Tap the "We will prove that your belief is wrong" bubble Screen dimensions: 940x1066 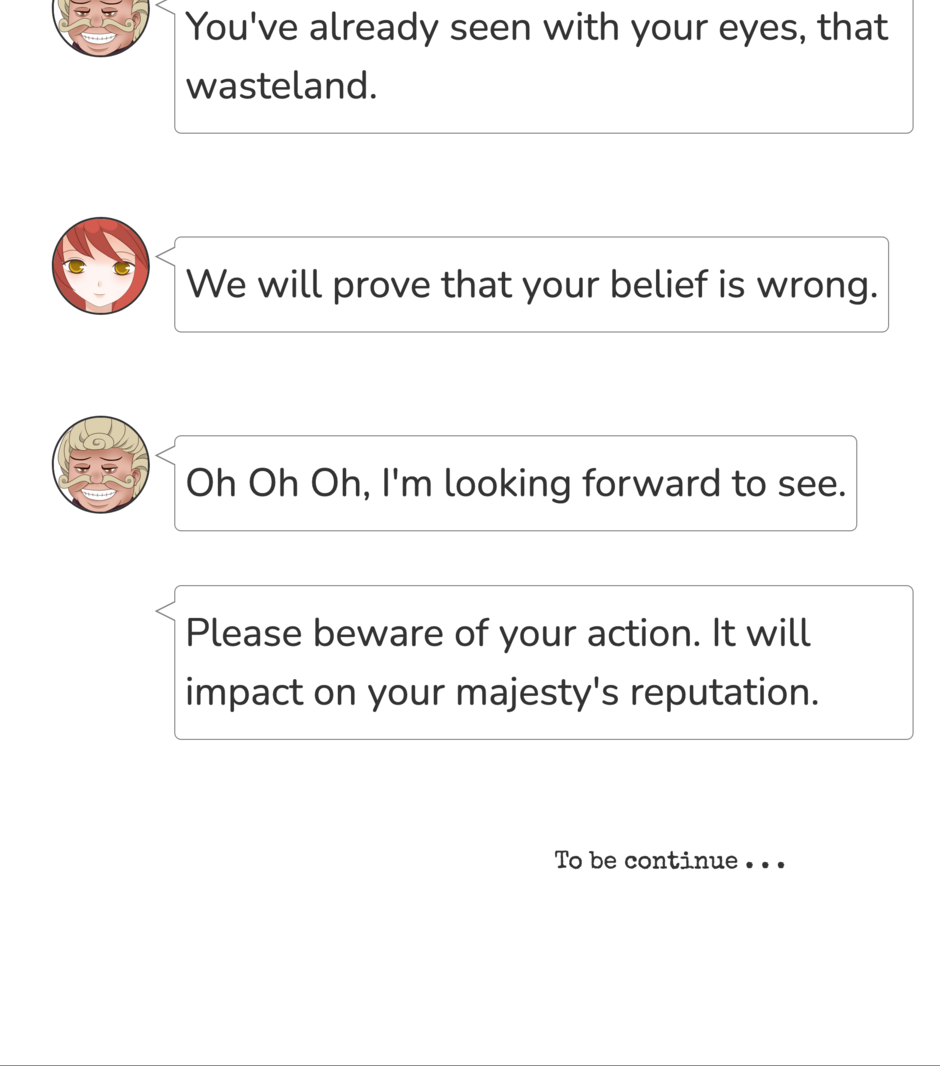[x=531, y=285]
